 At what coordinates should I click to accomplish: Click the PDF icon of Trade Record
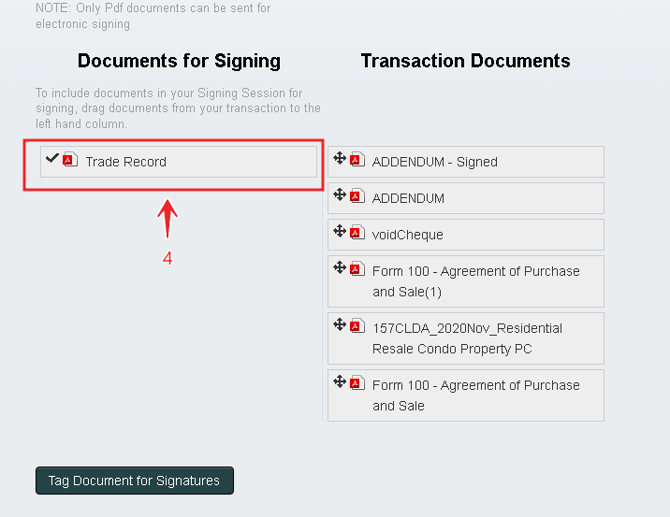pyautogui.click(x=70, y=159)
